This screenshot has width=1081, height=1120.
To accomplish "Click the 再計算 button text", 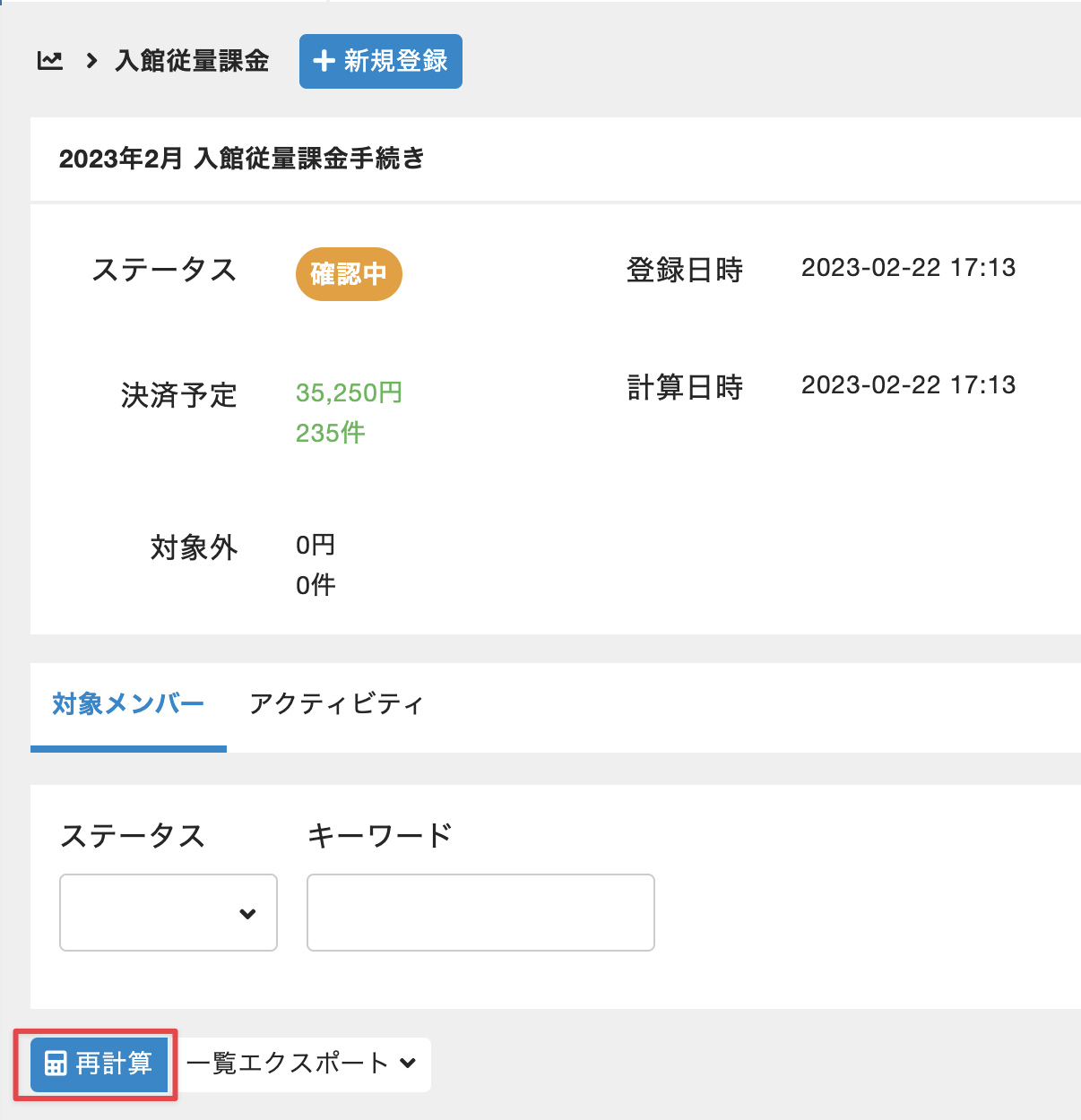I will point(114,1064).
